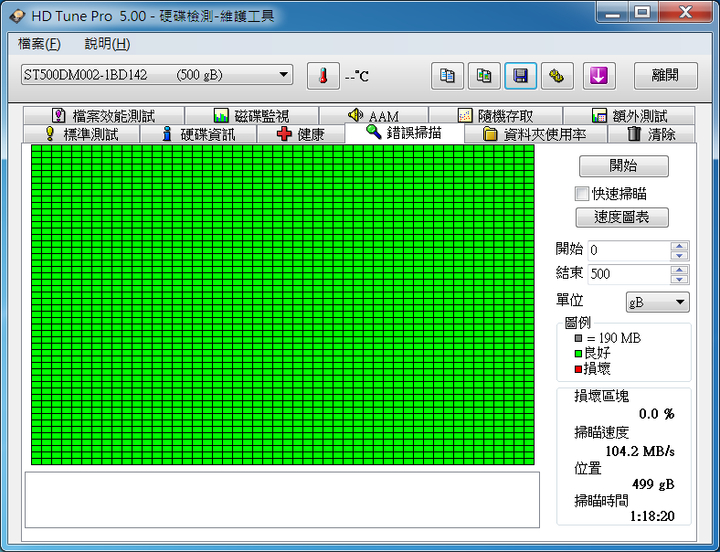Click the 0.0 % damaged blocks value
The width and height of the screenshot is (720, 552).
click(657, 414)
